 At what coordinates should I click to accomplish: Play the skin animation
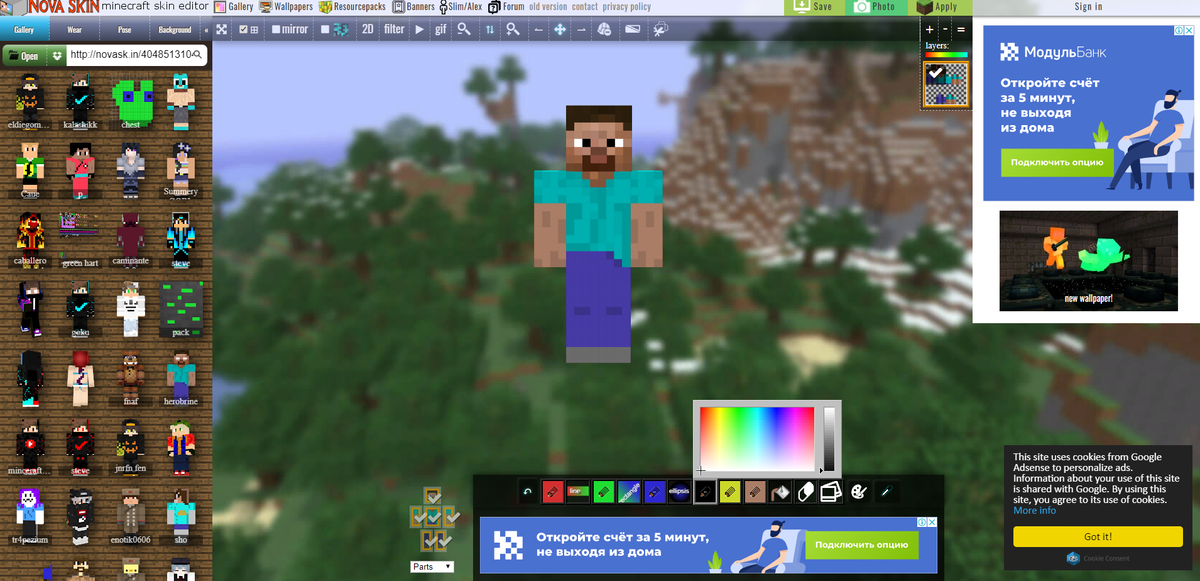click(419, 29)
